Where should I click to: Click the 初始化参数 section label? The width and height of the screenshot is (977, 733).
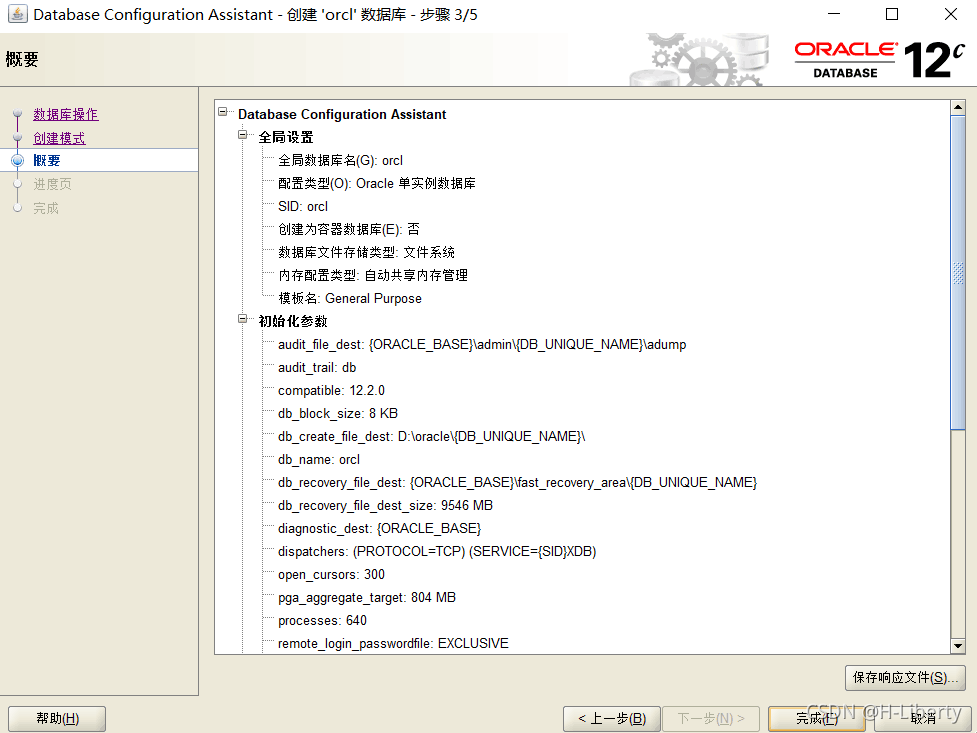(x=293, y=321)
